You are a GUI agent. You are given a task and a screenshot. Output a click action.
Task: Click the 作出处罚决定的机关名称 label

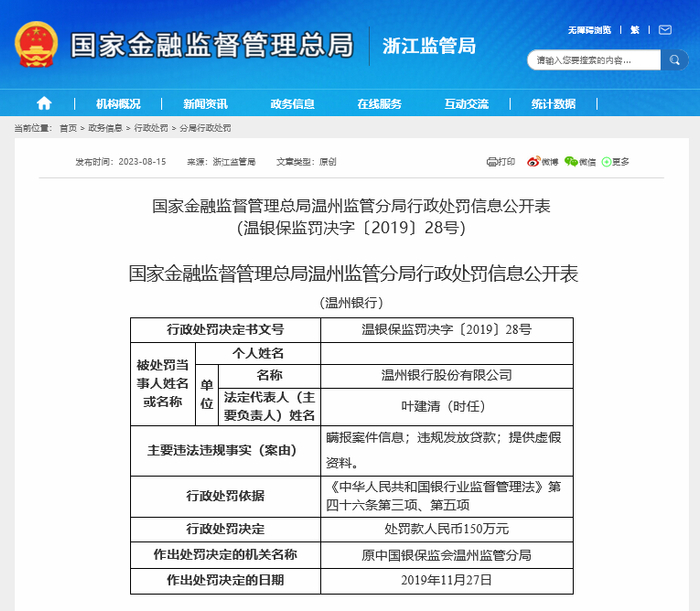[x=225, y=555]
